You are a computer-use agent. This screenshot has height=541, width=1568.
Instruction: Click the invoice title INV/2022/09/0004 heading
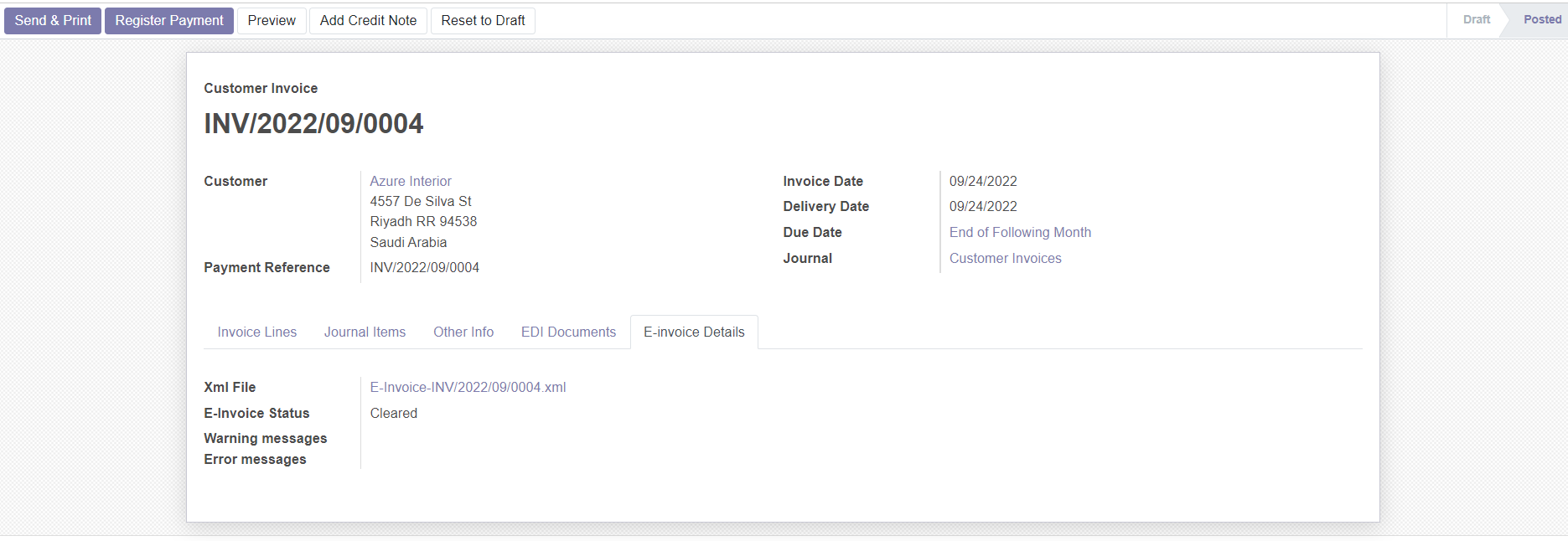[313, 124]
